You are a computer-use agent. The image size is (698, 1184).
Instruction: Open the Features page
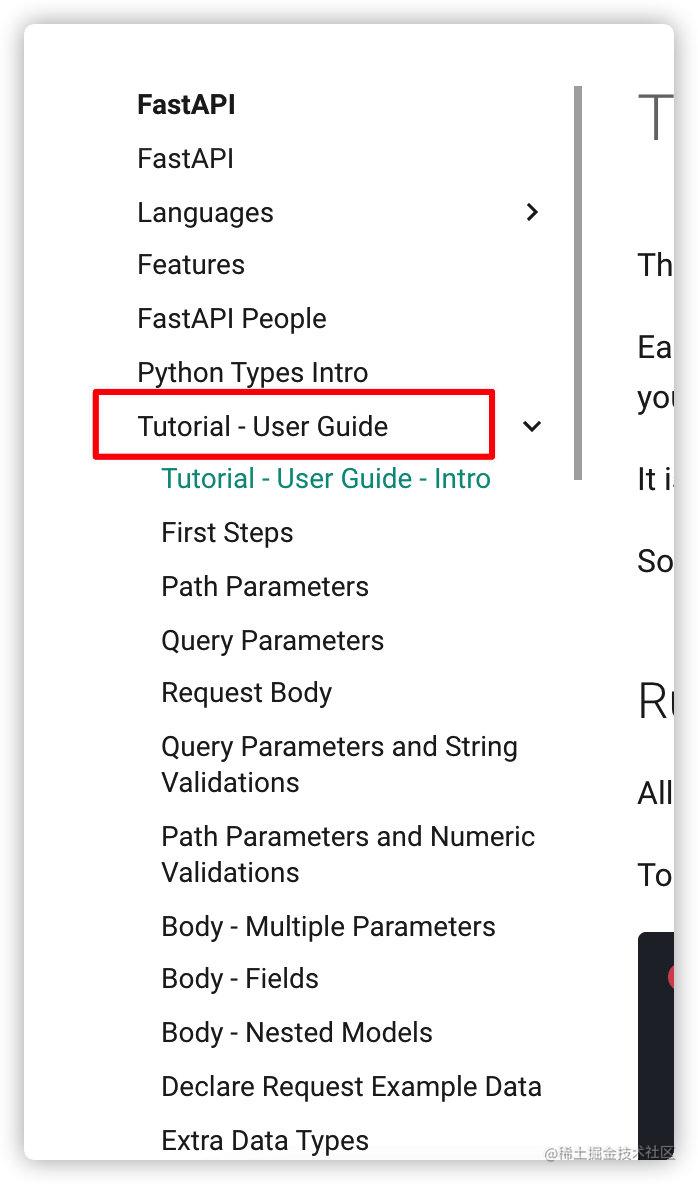coord(190,264)
